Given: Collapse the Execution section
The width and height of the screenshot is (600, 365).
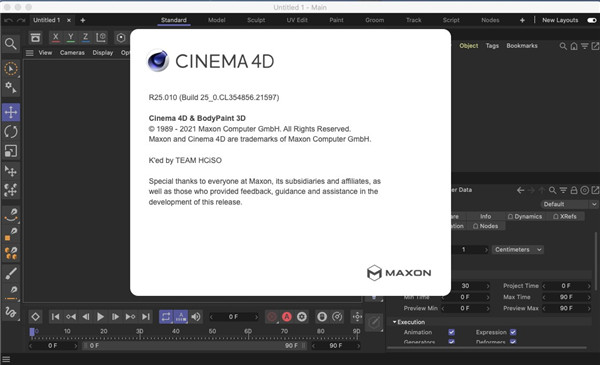Looking at the screenshot, I should coord(395,322).
